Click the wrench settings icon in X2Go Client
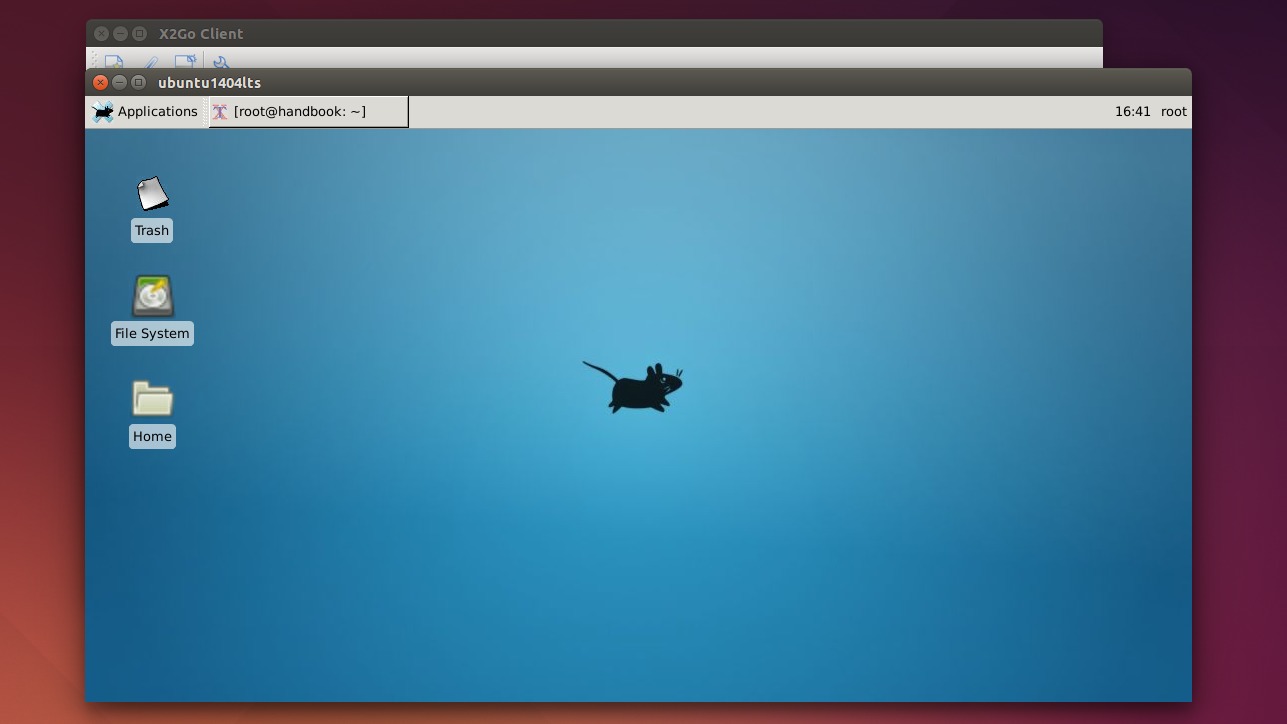The height and width of the screenshot is (724, 1287). click(x=221, y=62)
